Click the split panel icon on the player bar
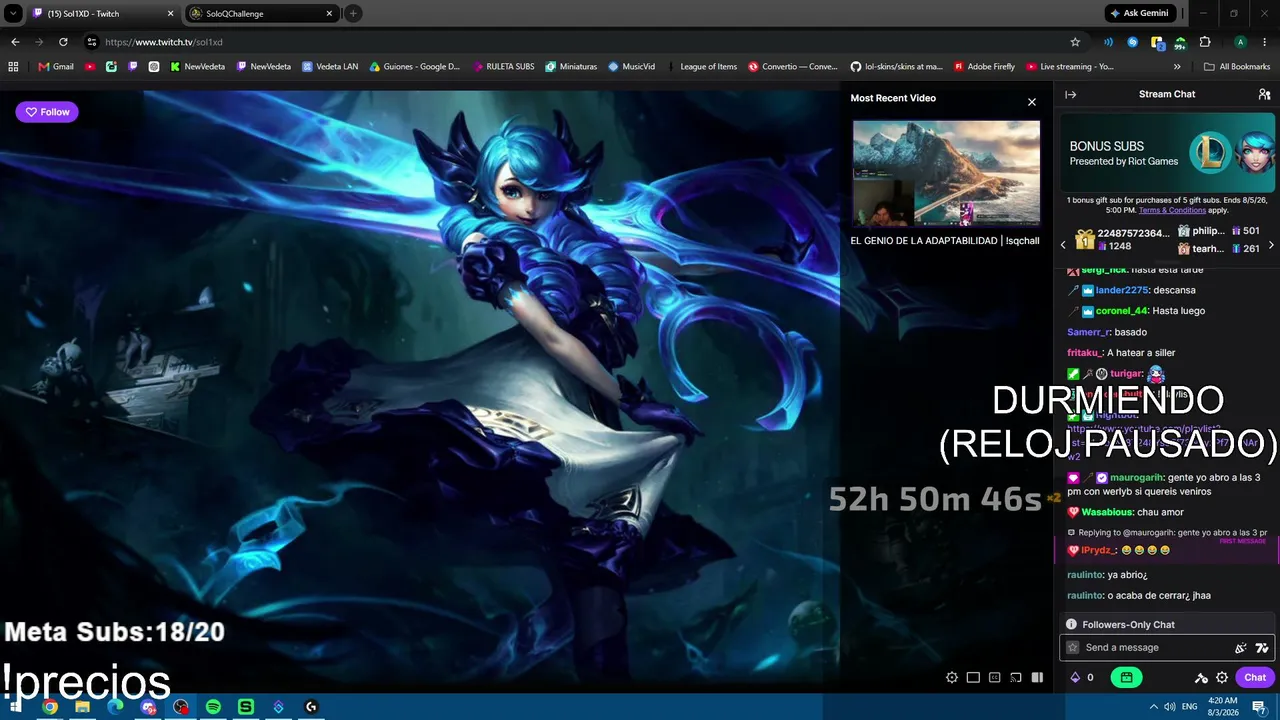The width and height of the screenshot is (1280, 720). coord(1037,677)
